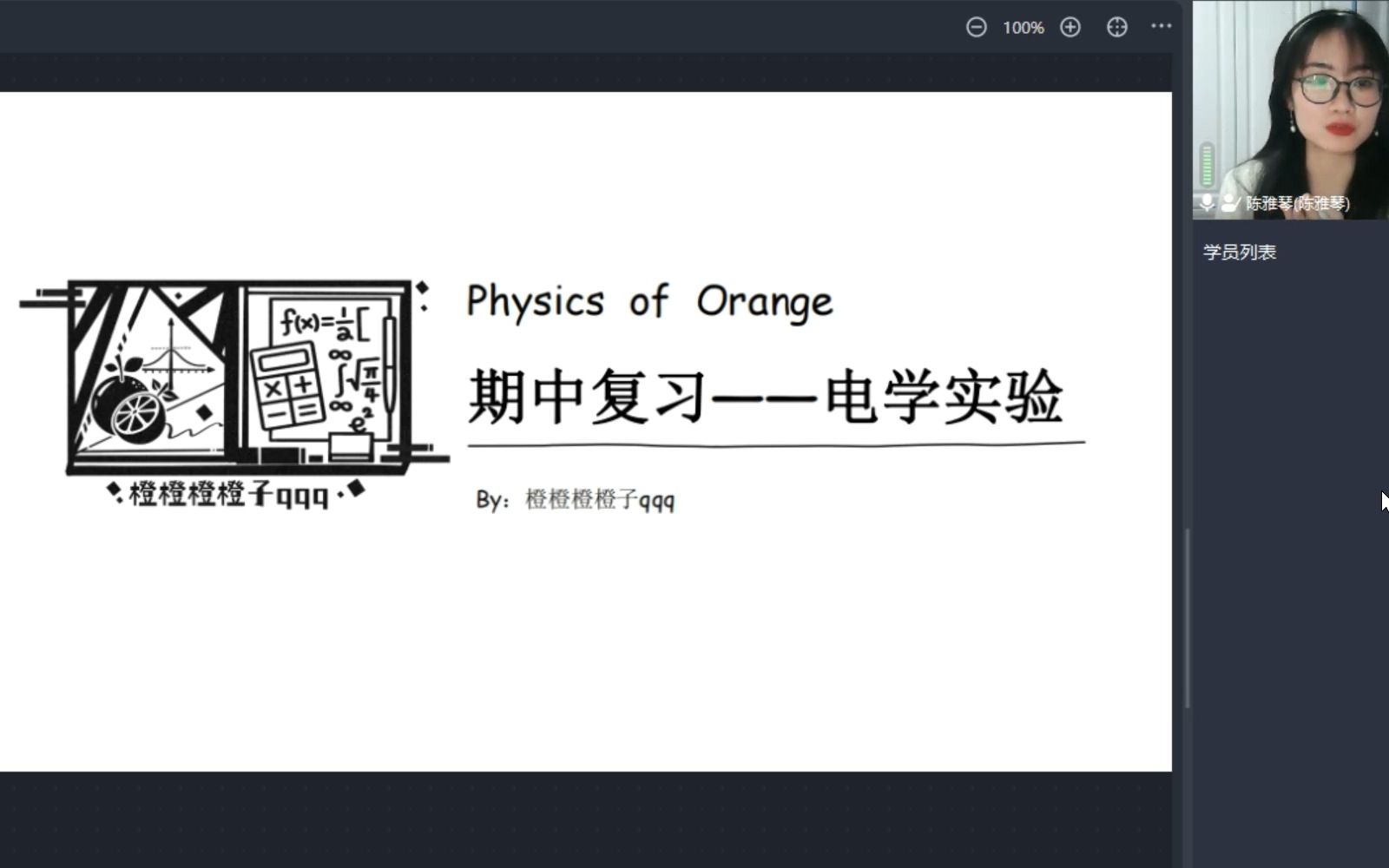Click the Physics of Orange heading text
The height and width of the screenshot is (868, 1389).
(x=649, y=301)
